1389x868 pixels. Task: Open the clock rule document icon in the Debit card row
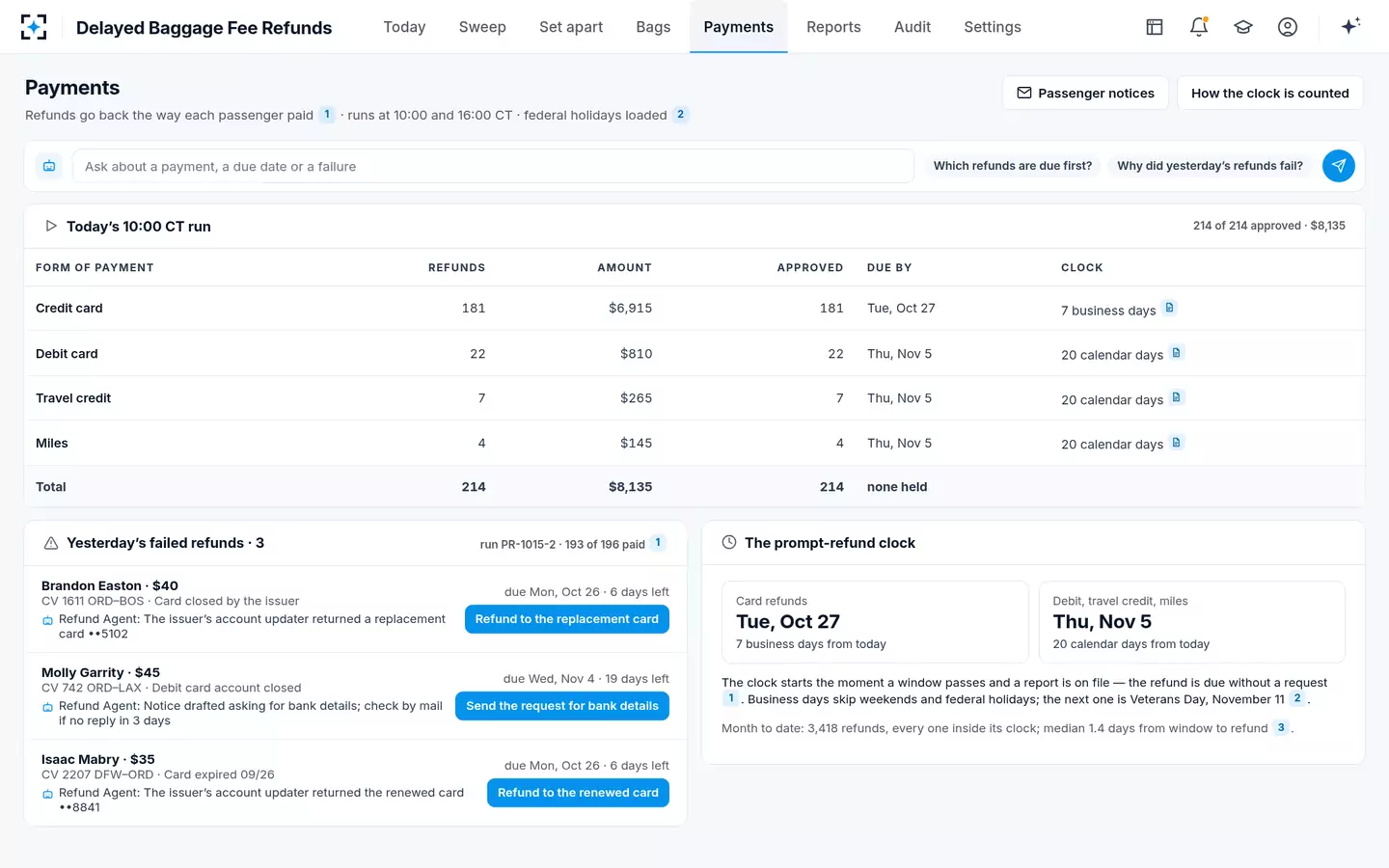click(x=1177, y=353)
